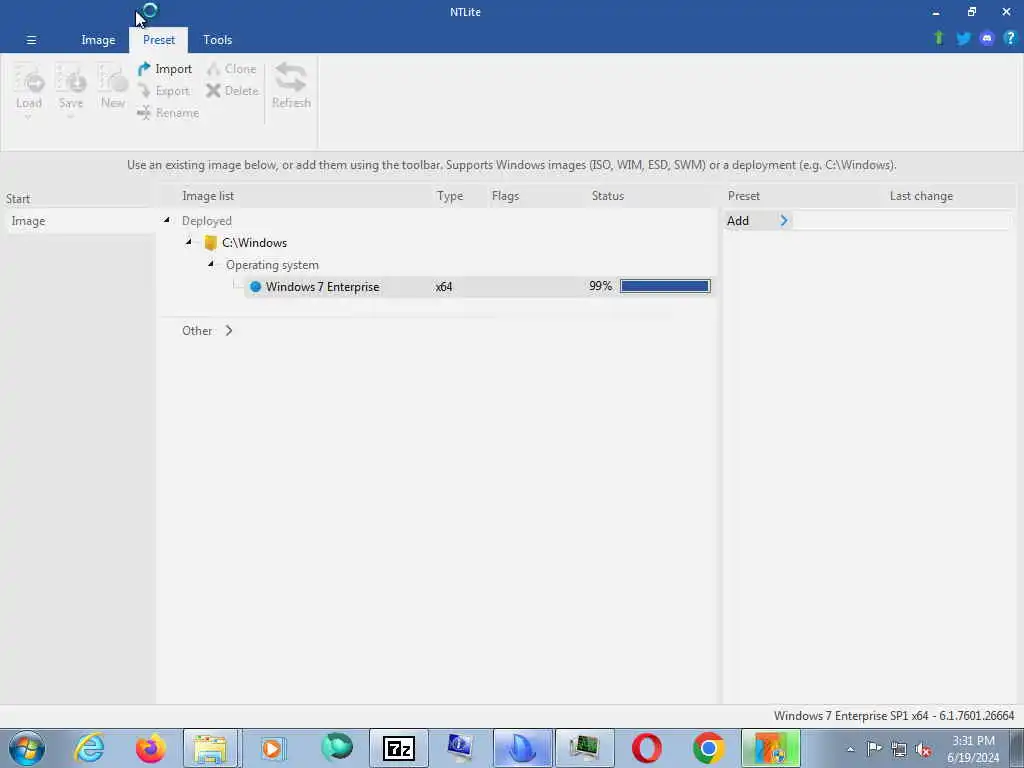This screenshot has width=1024, height=768.
Task: Select Image in the left Start sidebar
Action: 79,221
